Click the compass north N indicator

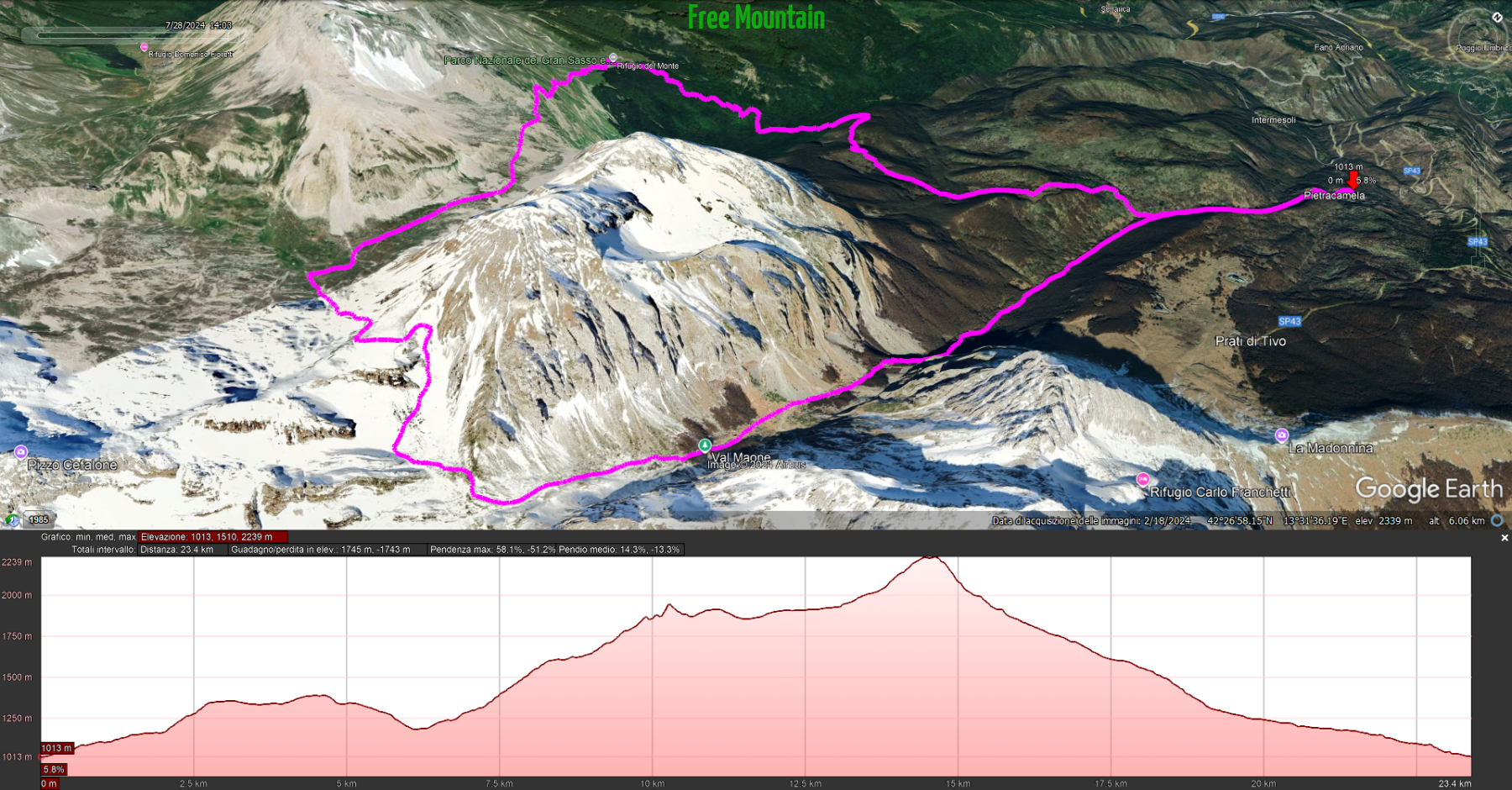point(1497,17)
